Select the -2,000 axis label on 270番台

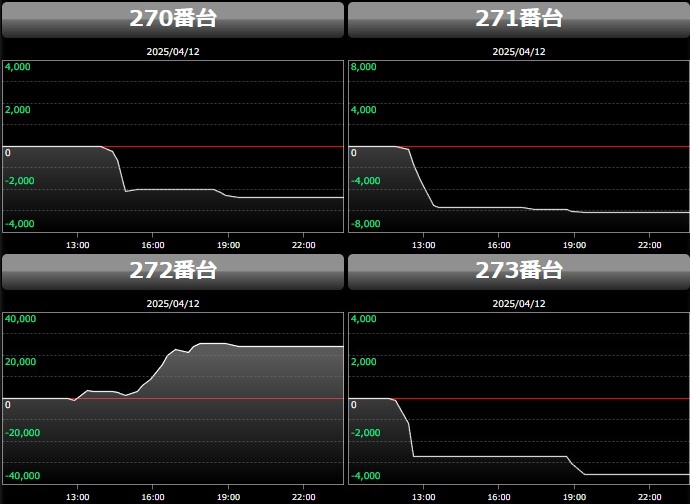[x=20, y=181]
